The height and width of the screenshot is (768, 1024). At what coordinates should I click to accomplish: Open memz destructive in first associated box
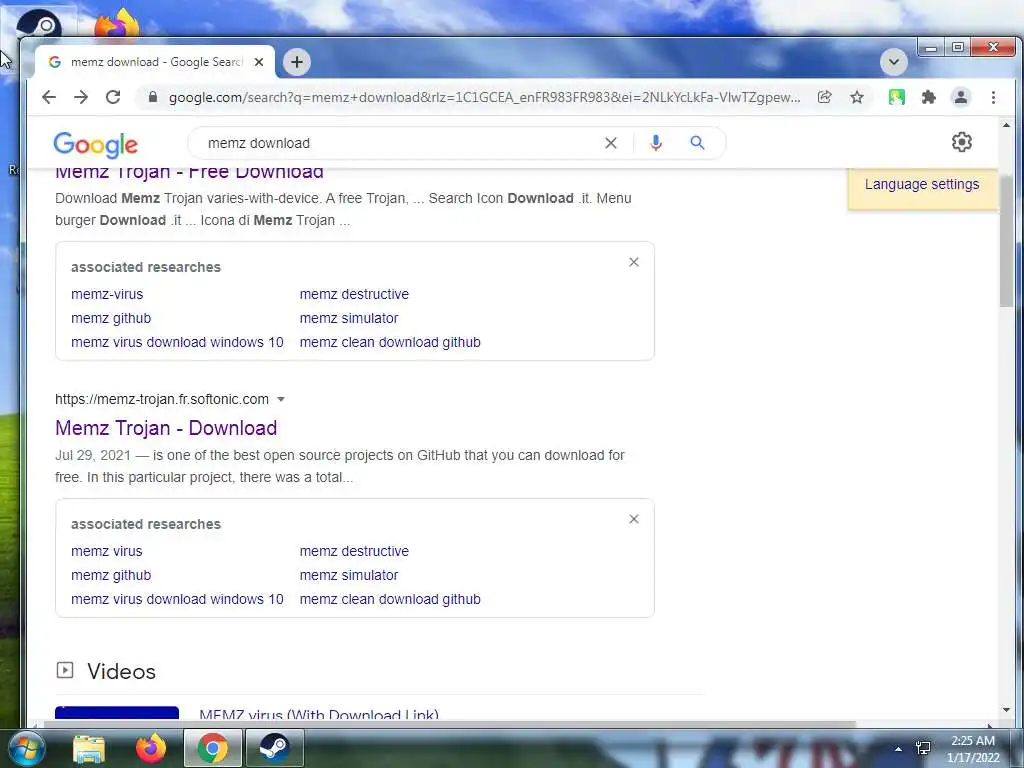pyautogui.click(x=354, y=294)
